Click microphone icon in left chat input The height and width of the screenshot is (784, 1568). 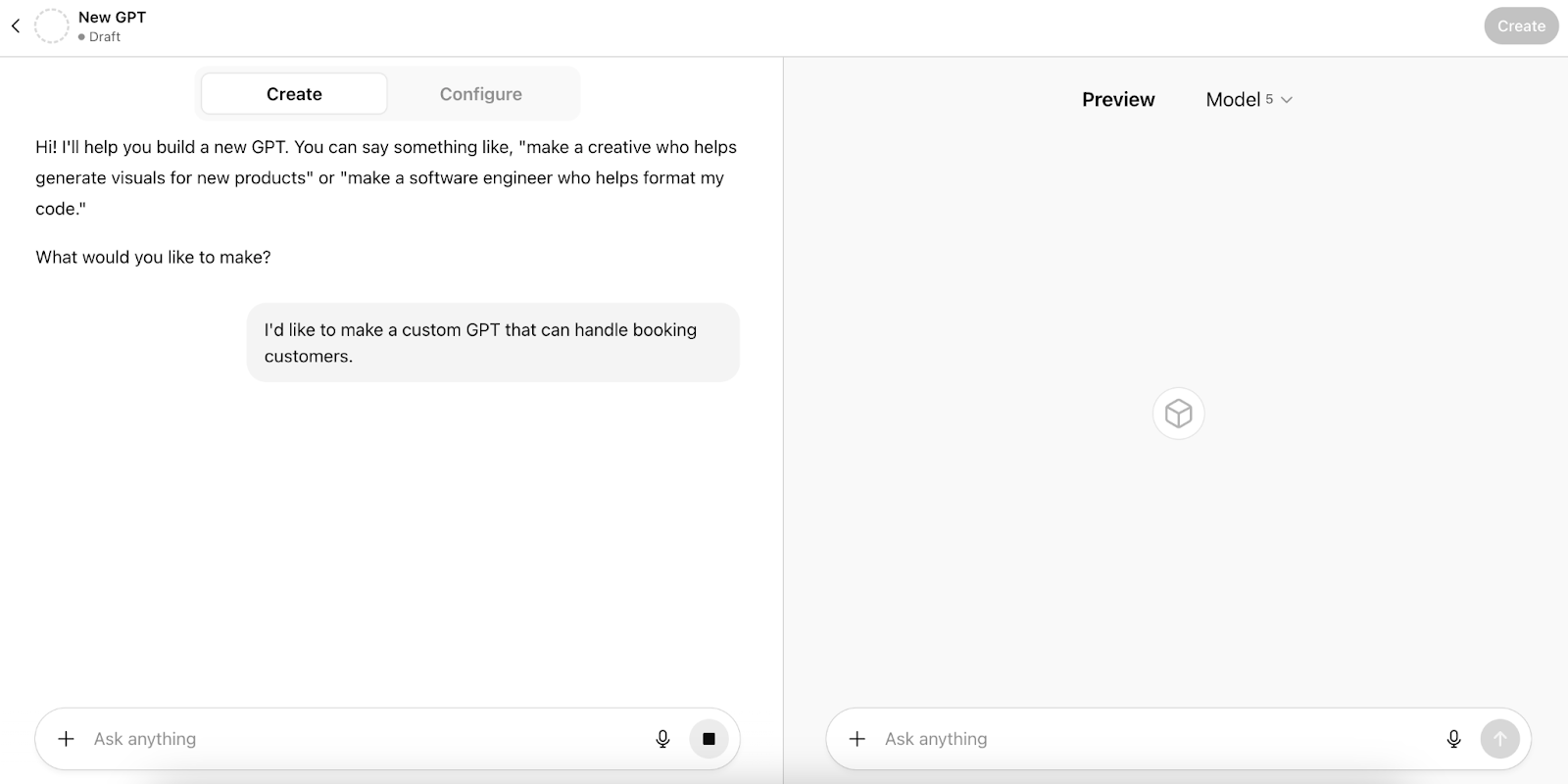(662, 739)
